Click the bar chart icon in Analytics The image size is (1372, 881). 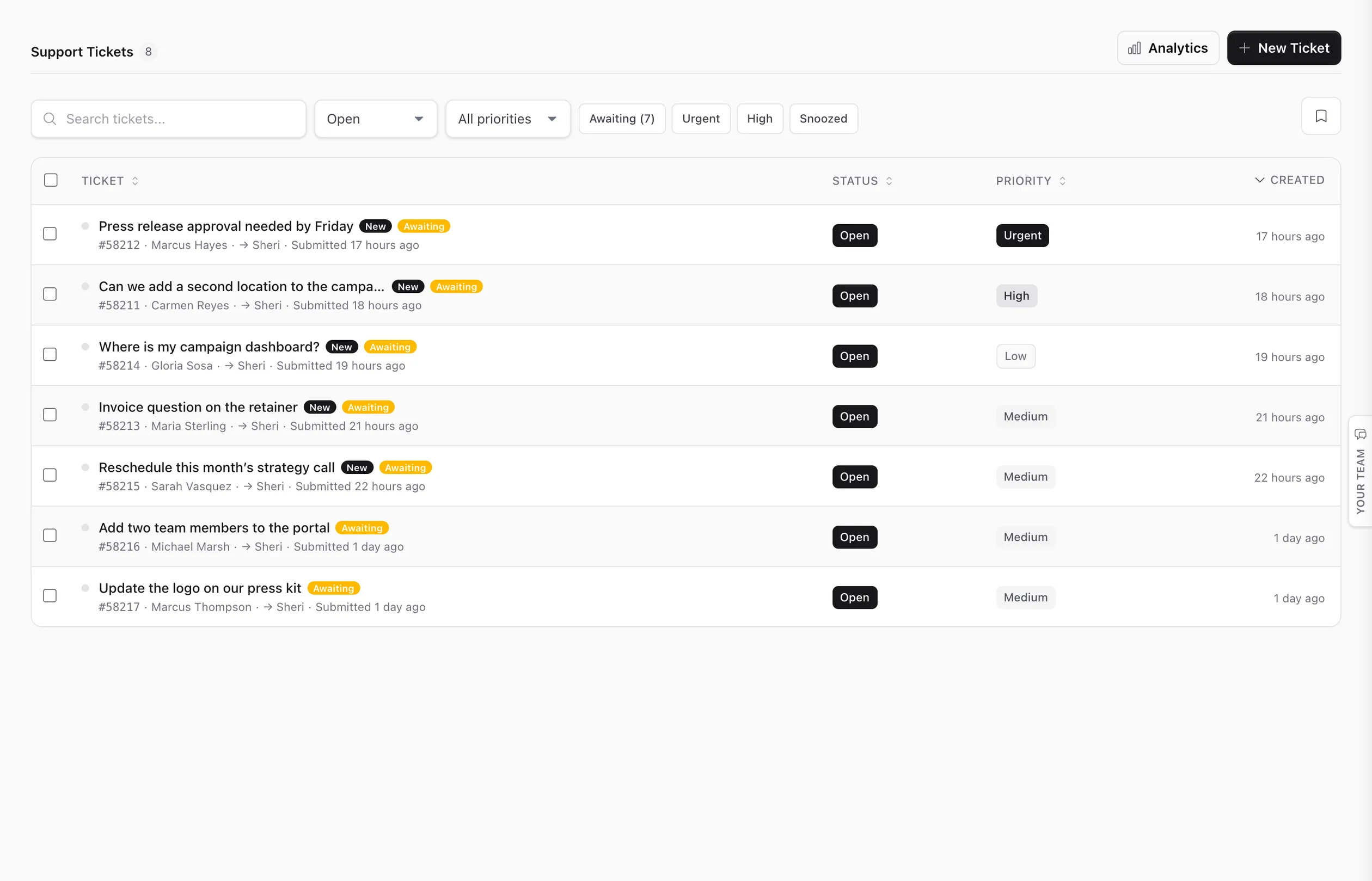pos(1134,48)
